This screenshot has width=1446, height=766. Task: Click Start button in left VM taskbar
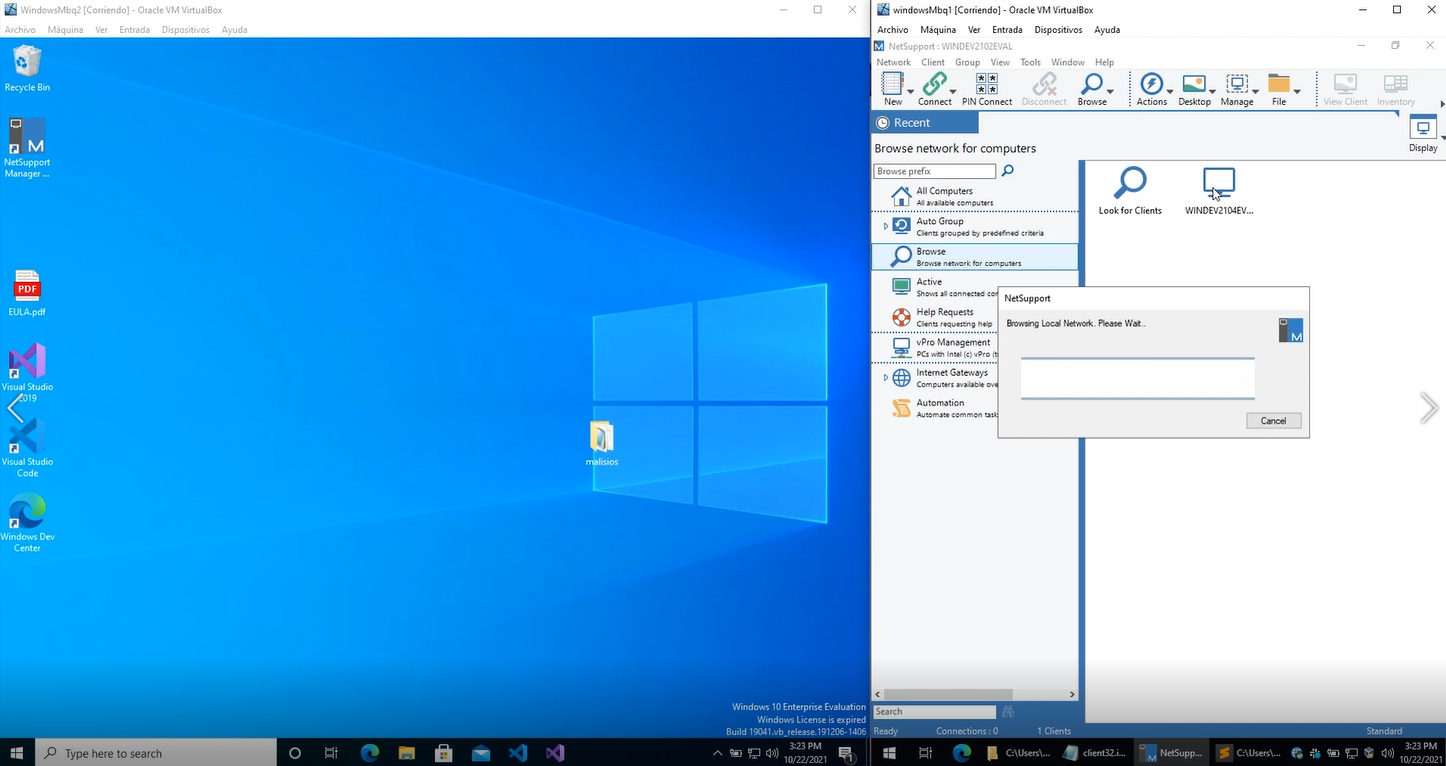pyautogui.click(x=18, y=753)
